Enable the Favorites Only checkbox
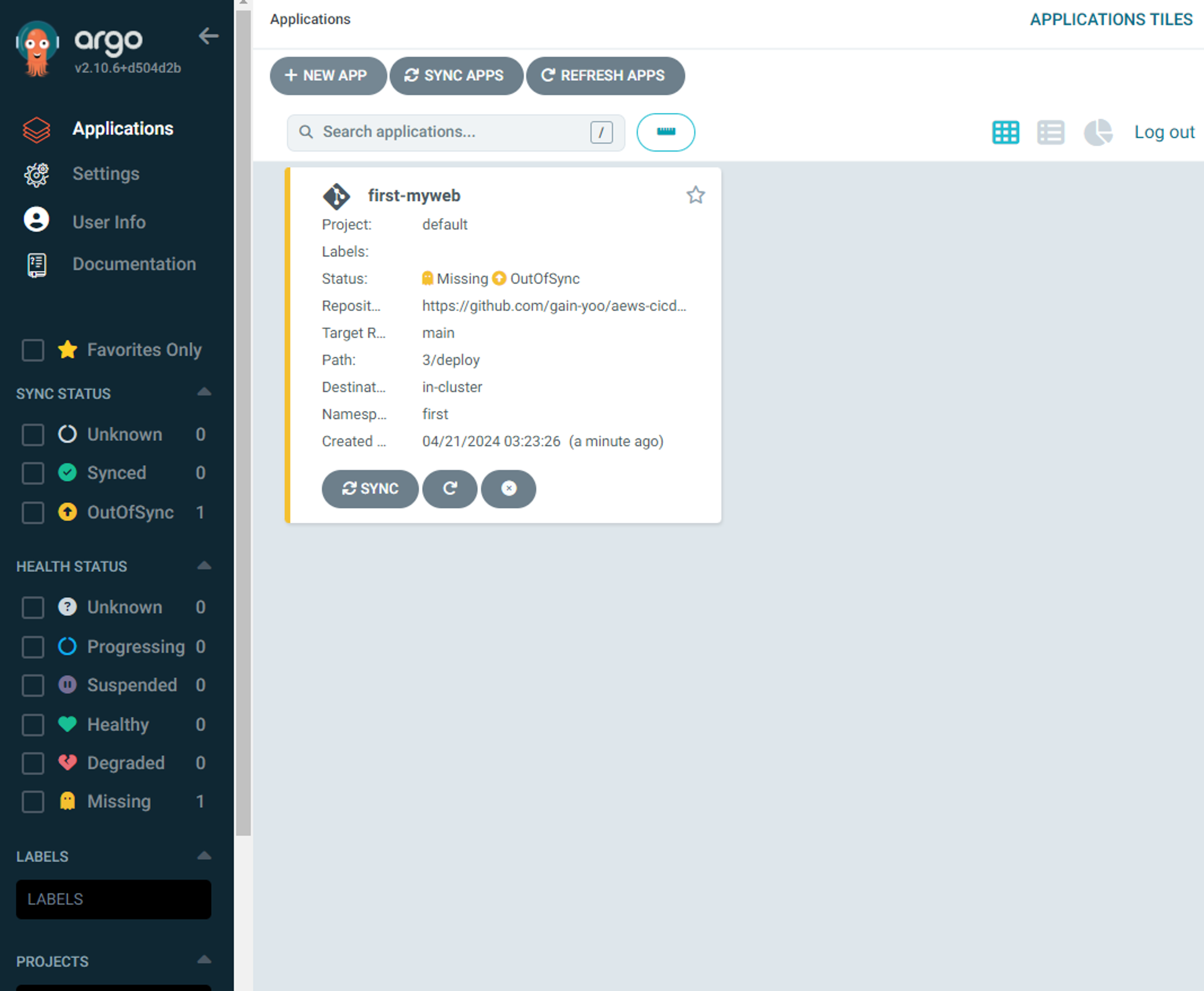 (x=33, y=350)
